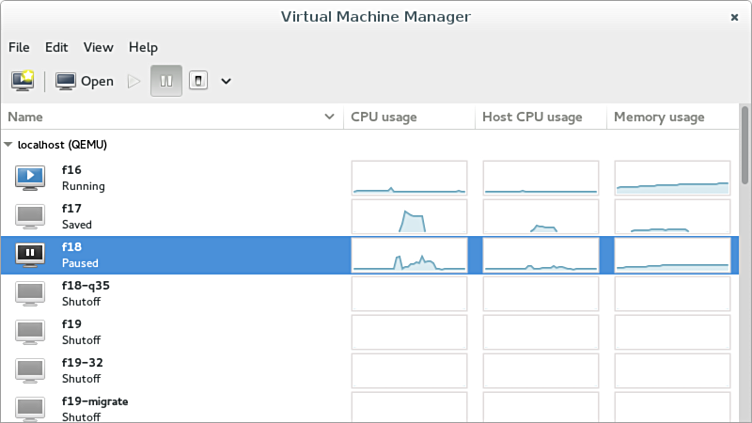This screenshot has height=423, width=752.
Task: Select the running f16 VM icon
Action: 30,177
